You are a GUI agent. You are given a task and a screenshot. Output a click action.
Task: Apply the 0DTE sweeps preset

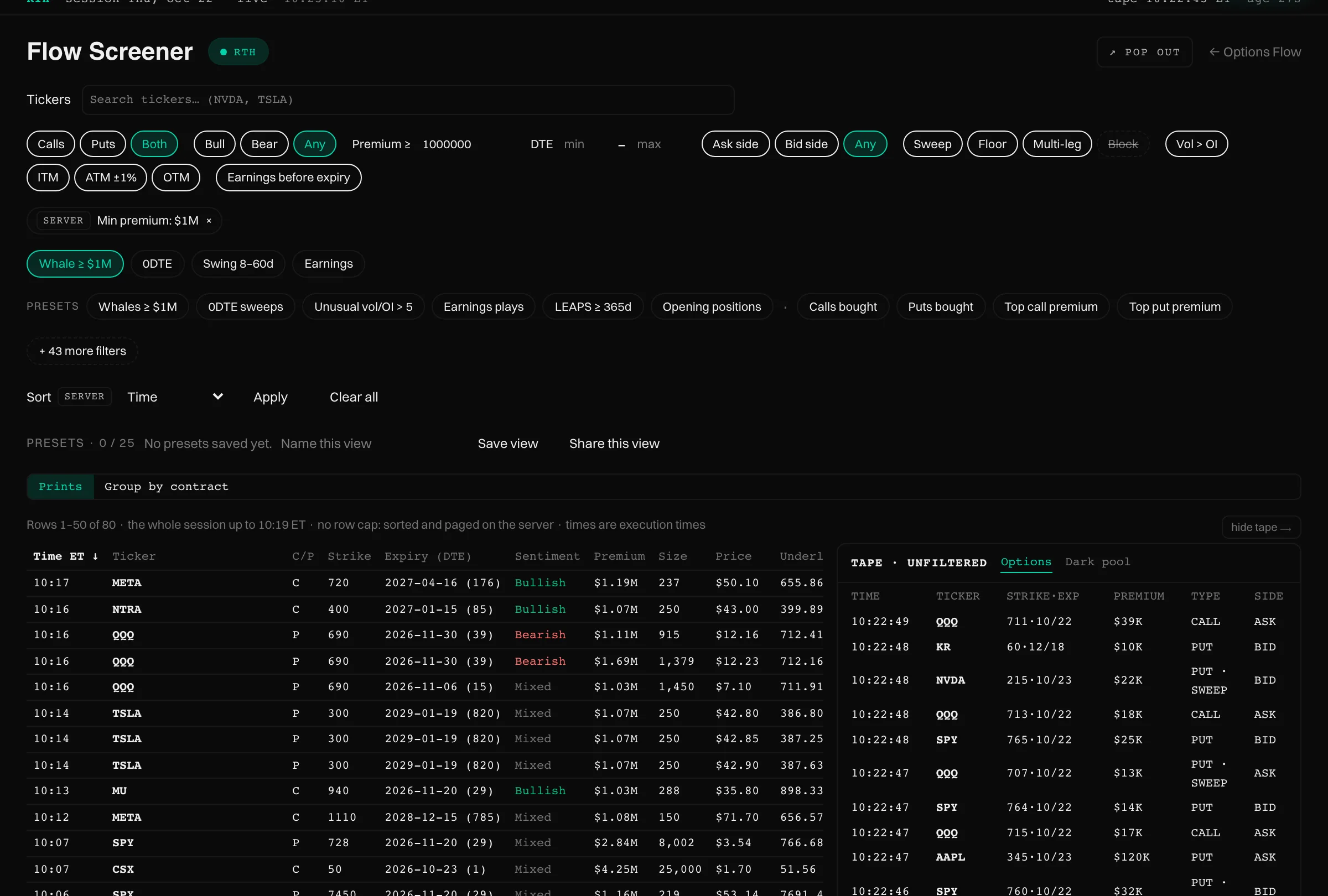click(x=246, y=306)
